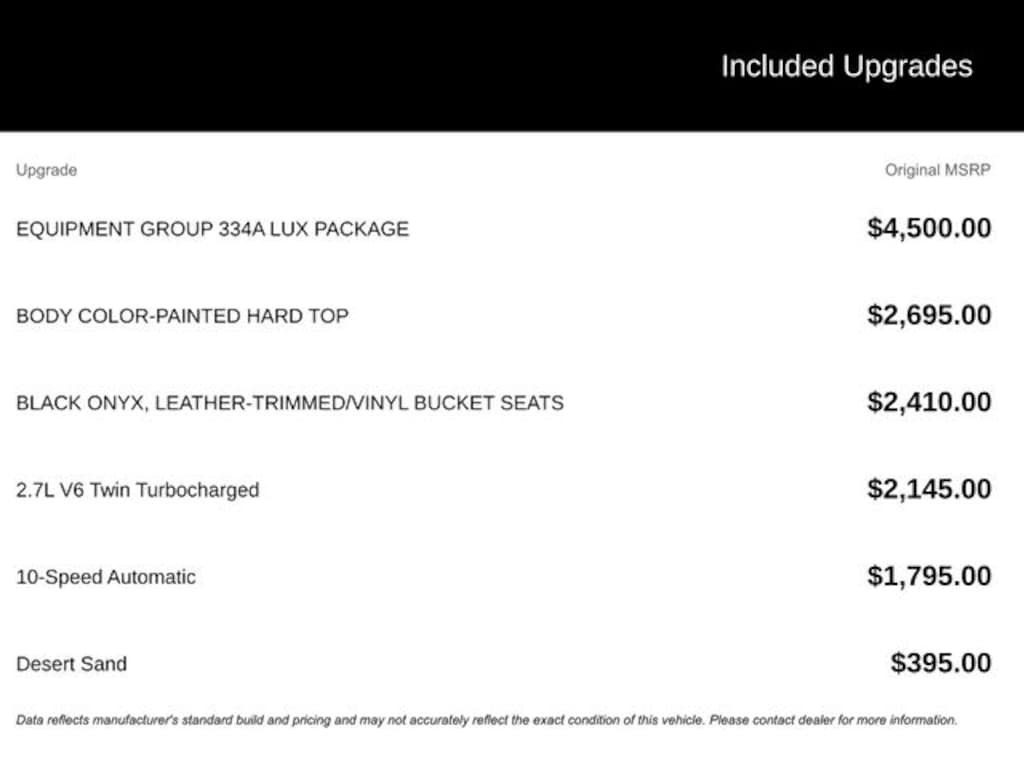Click the Upgrade column header

(46, 170)
